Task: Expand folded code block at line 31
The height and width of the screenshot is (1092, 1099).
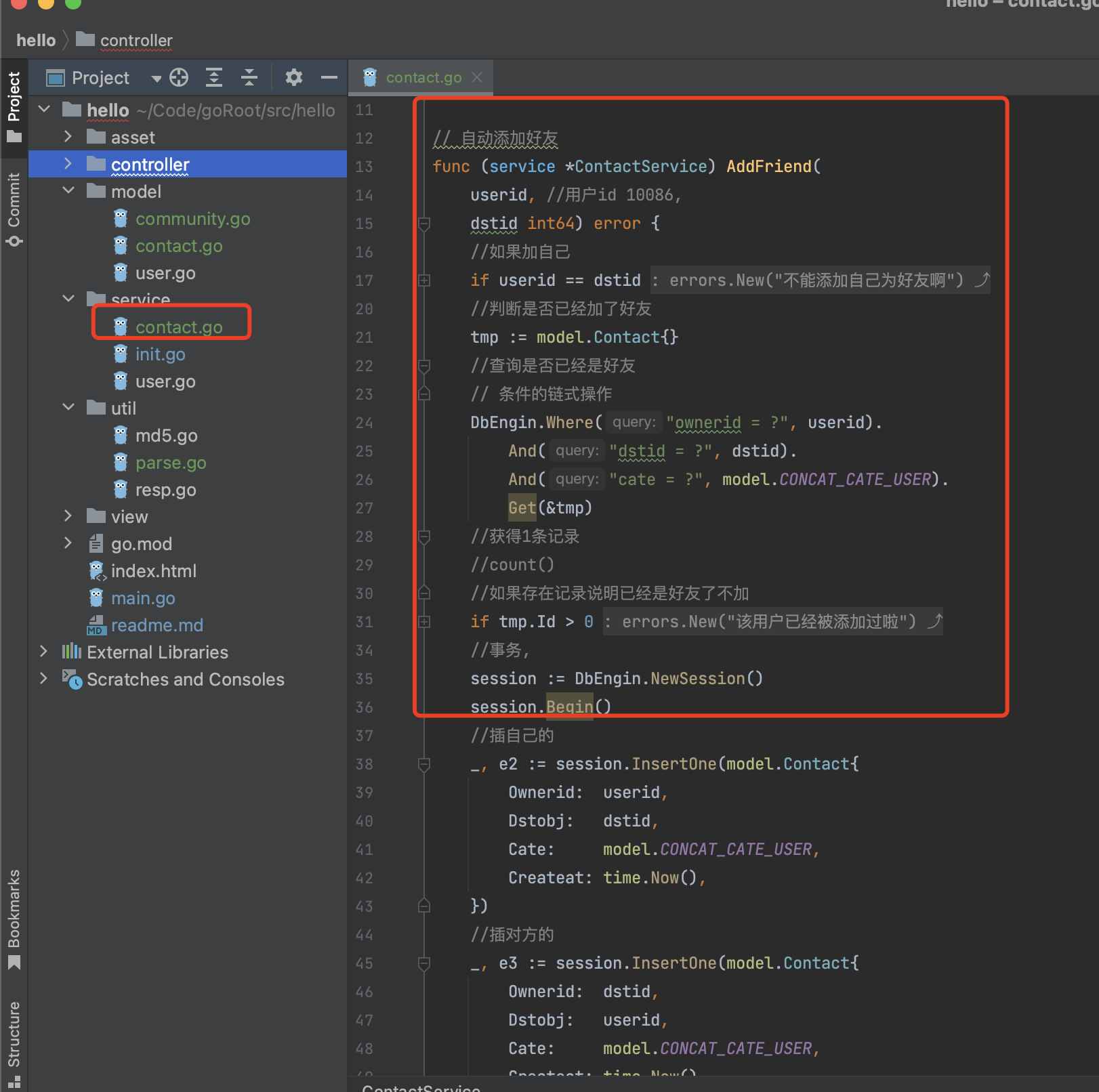Action: pos(424,622)
